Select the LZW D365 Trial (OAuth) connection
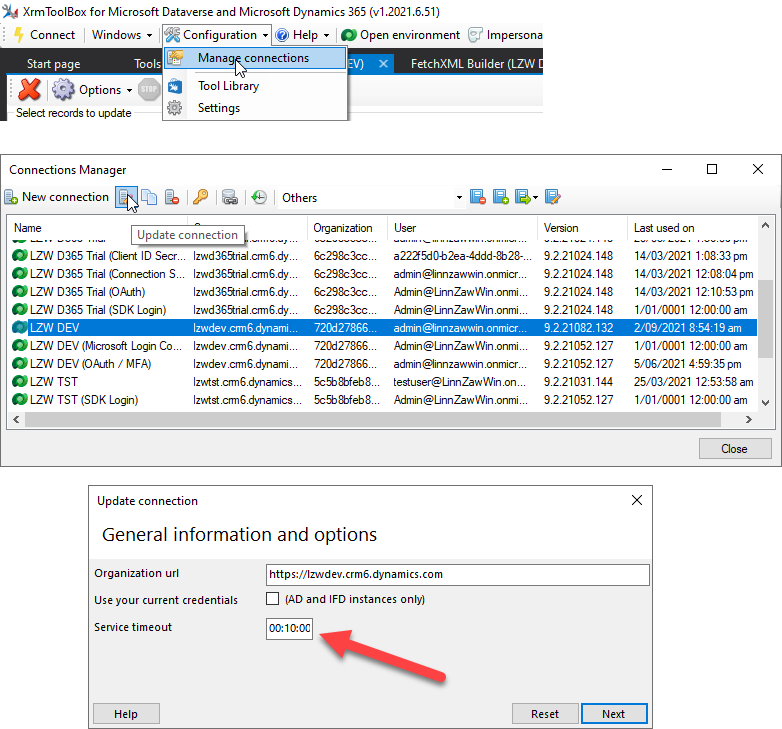782x729 pixels. tap(383, 292)
